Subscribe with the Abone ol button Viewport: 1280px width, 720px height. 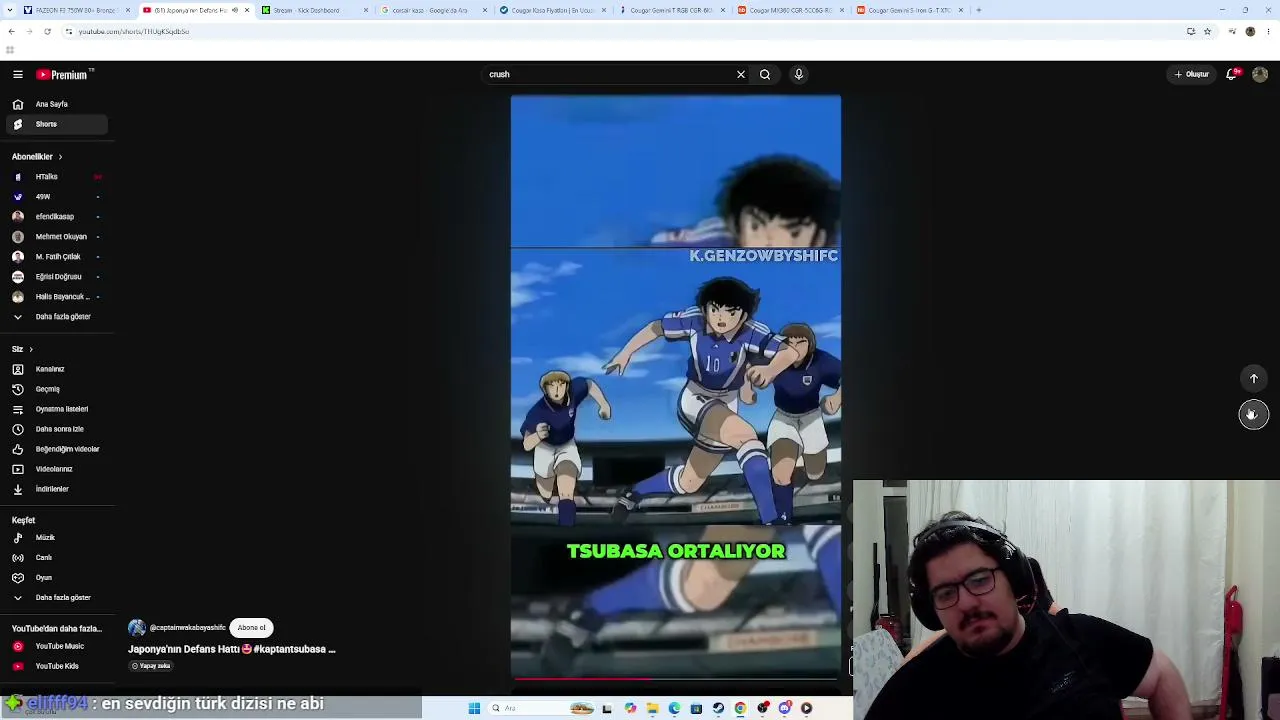click(251, 628)
